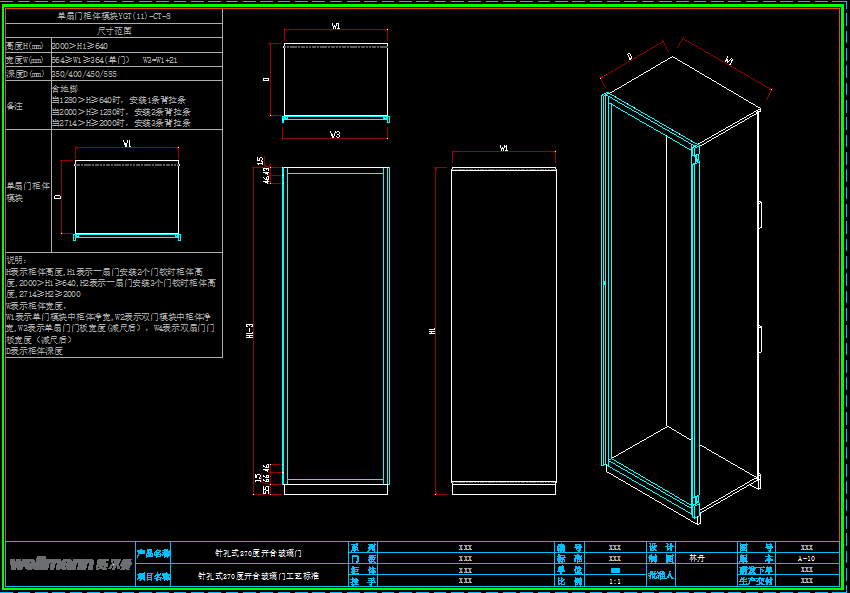Select the W3 dimension below the top plan view
Image resolution: width=850 pixels, height=593 pixels.
tap(335, 134)
